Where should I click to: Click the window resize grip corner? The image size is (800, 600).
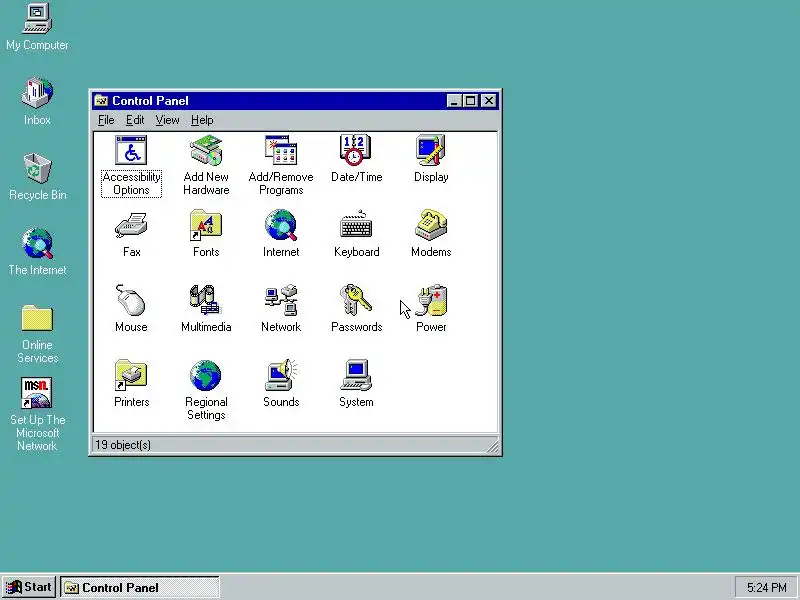[492, 447]
